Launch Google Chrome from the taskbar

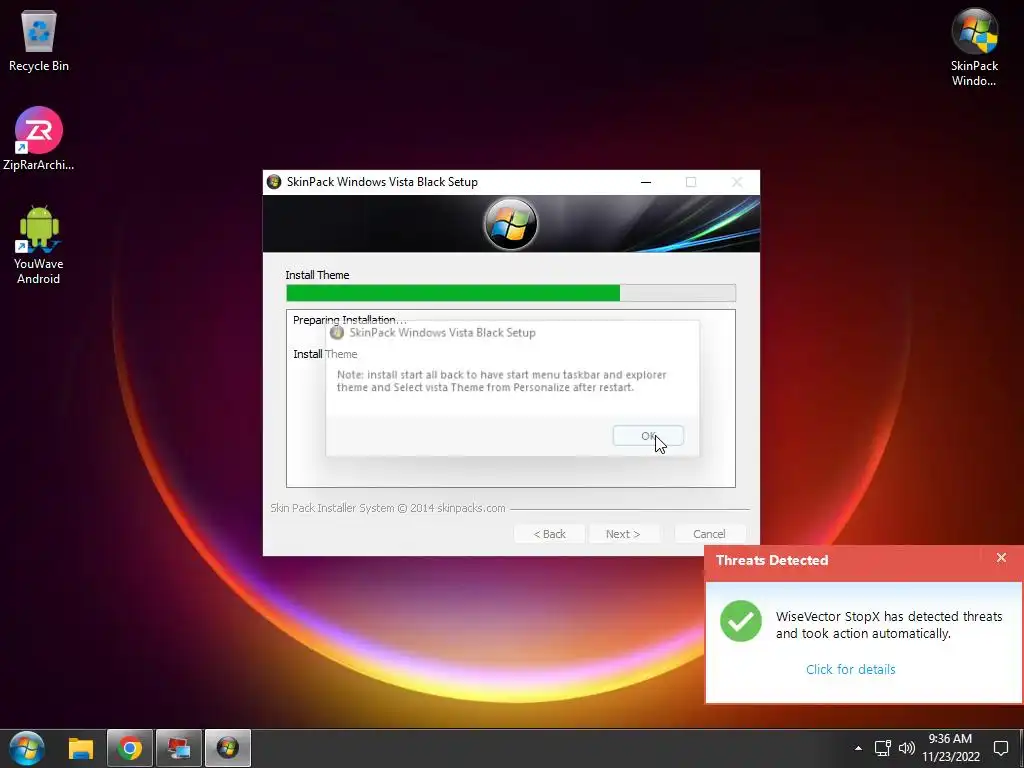click(x=130, y=748)
